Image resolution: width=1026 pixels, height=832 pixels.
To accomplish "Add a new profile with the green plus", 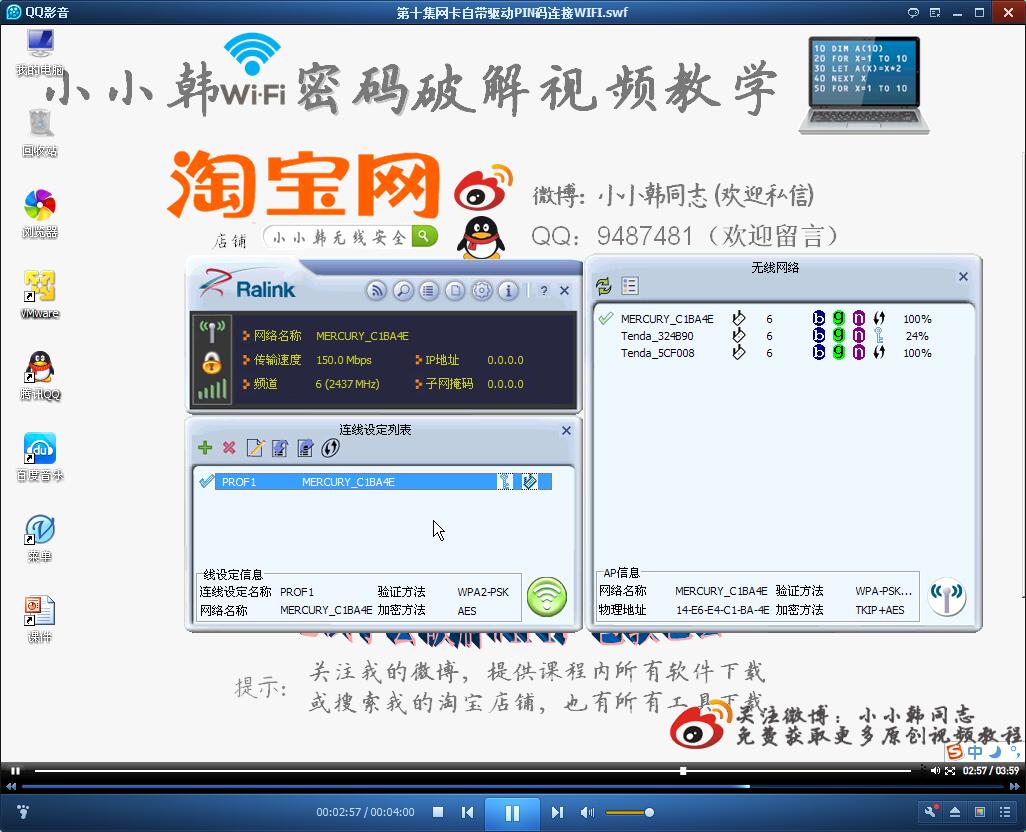I will tap(205, 447).
